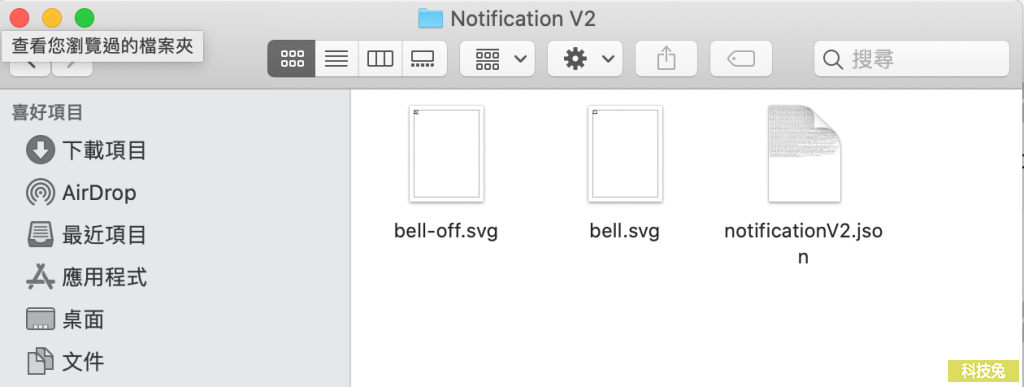Open the gear action menu
Viewport: 1024px width, 387px height.
585,59
